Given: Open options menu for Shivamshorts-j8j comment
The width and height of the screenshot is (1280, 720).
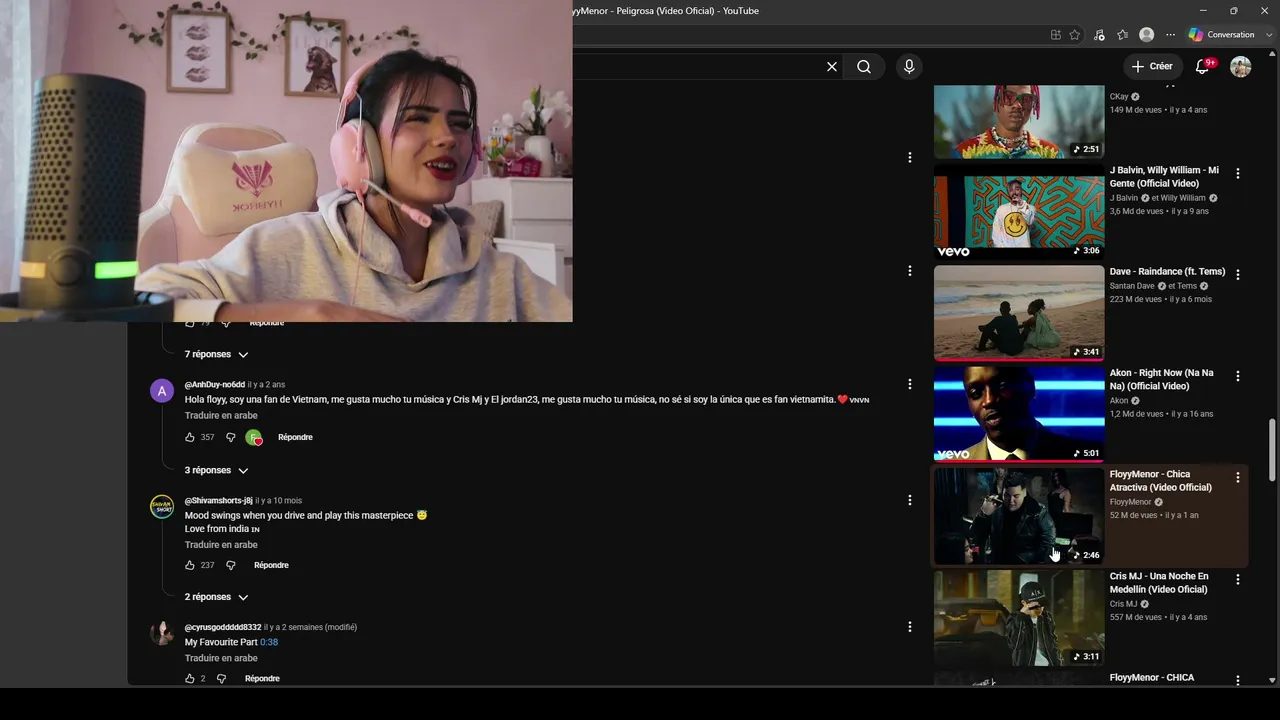Looking at the screenshot, I should [x=910, y=500].
